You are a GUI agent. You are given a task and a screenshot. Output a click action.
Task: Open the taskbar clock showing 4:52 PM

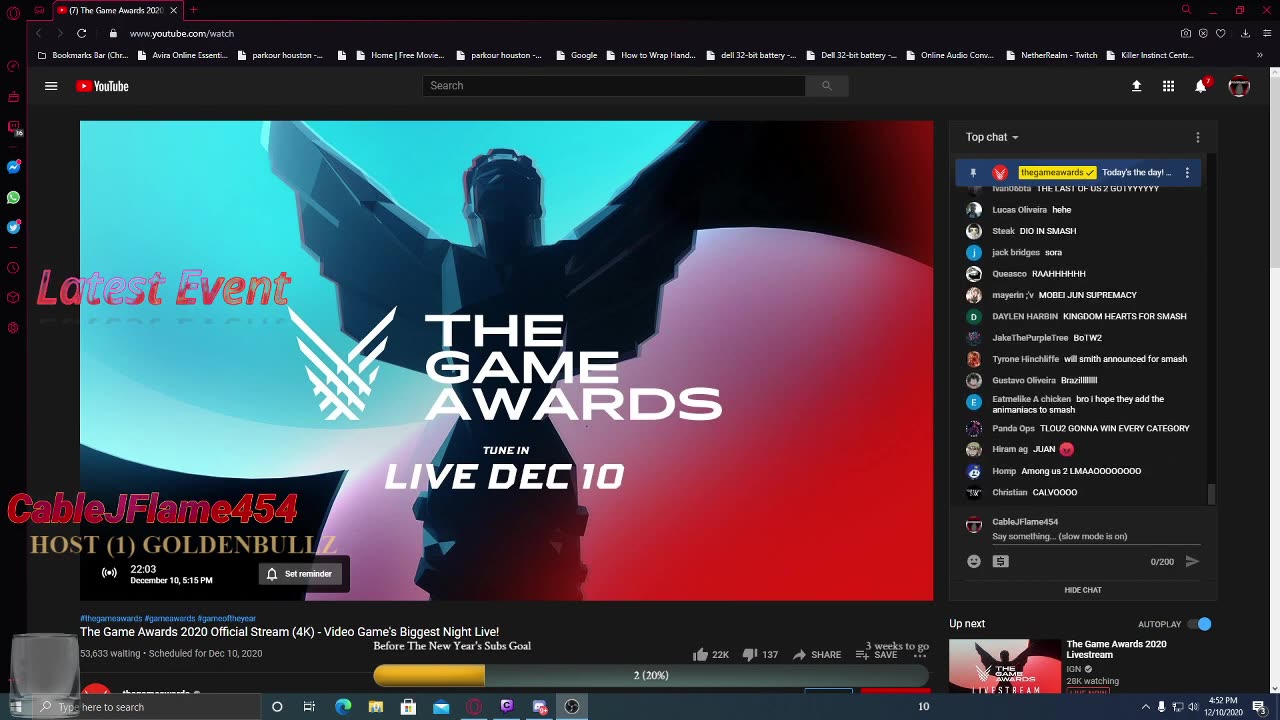(1224, 707)
